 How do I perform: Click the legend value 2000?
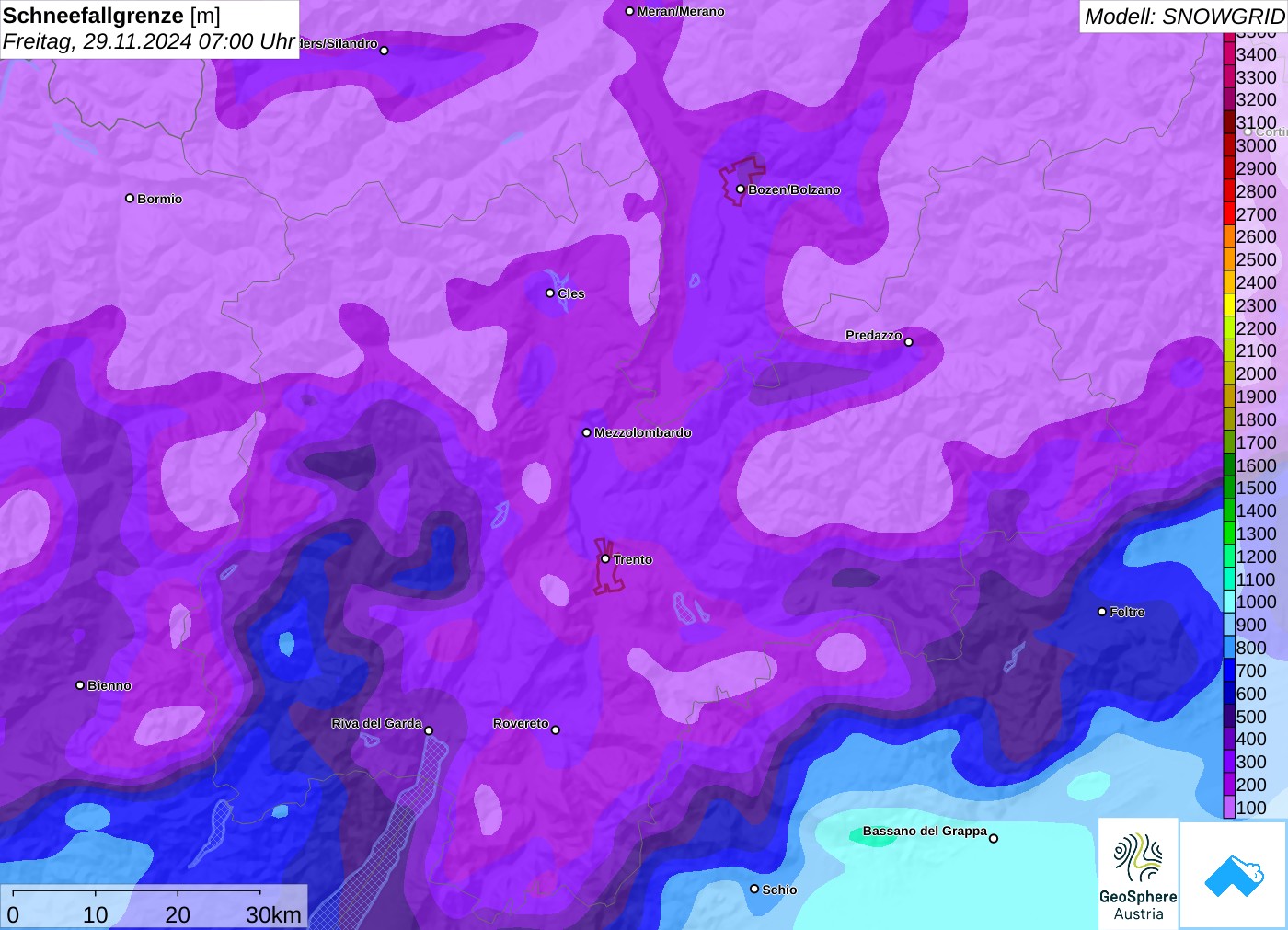(1256, 373)
